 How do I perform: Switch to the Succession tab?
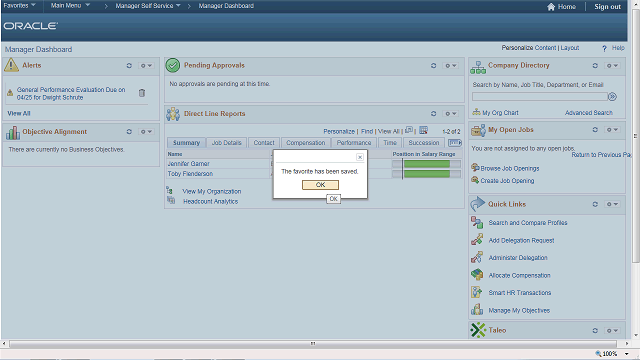(424, 142)
